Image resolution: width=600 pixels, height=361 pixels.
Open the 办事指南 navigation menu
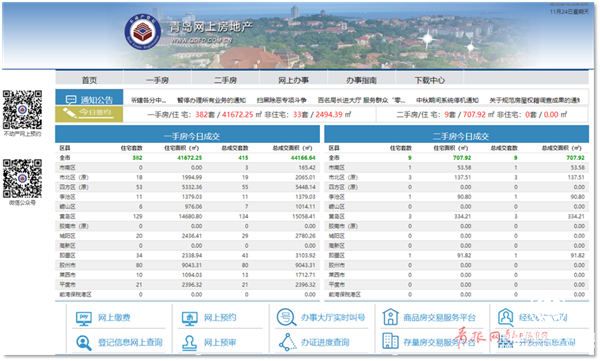click(361, 80)
